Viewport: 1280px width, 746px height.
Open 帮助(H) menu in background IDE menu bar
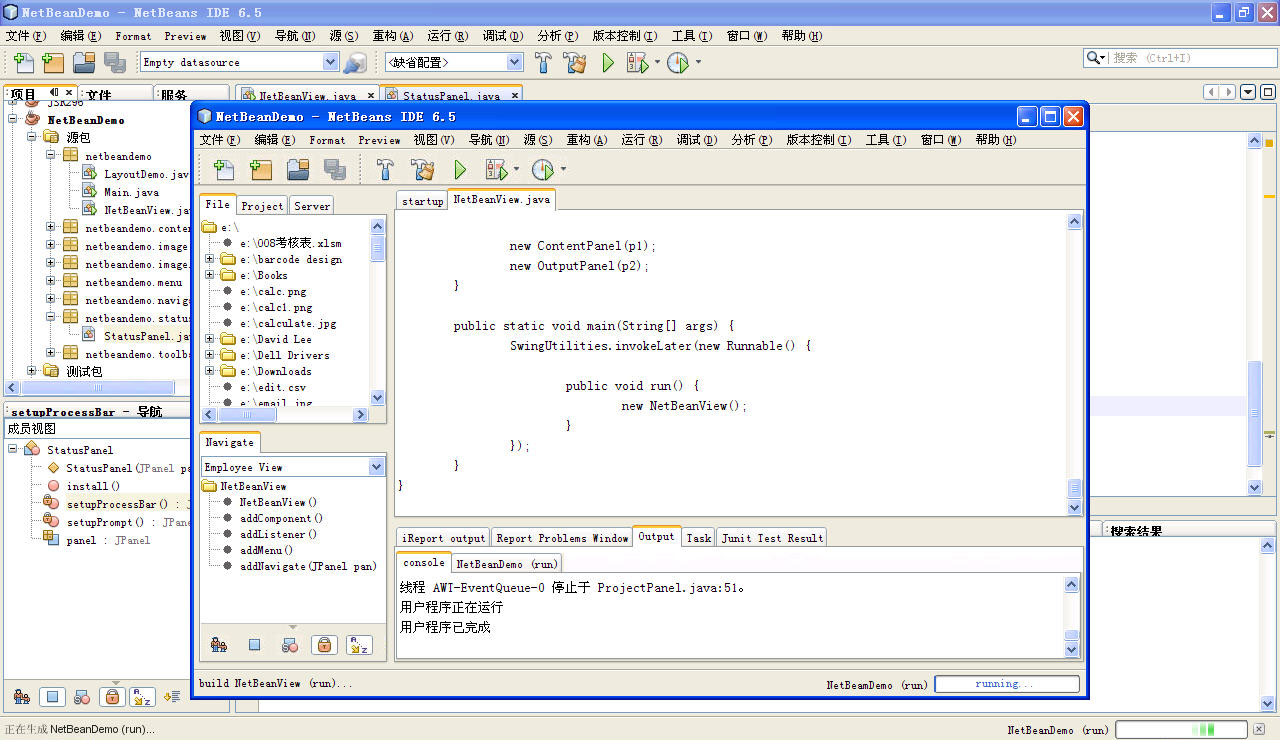tap(802, 36)
